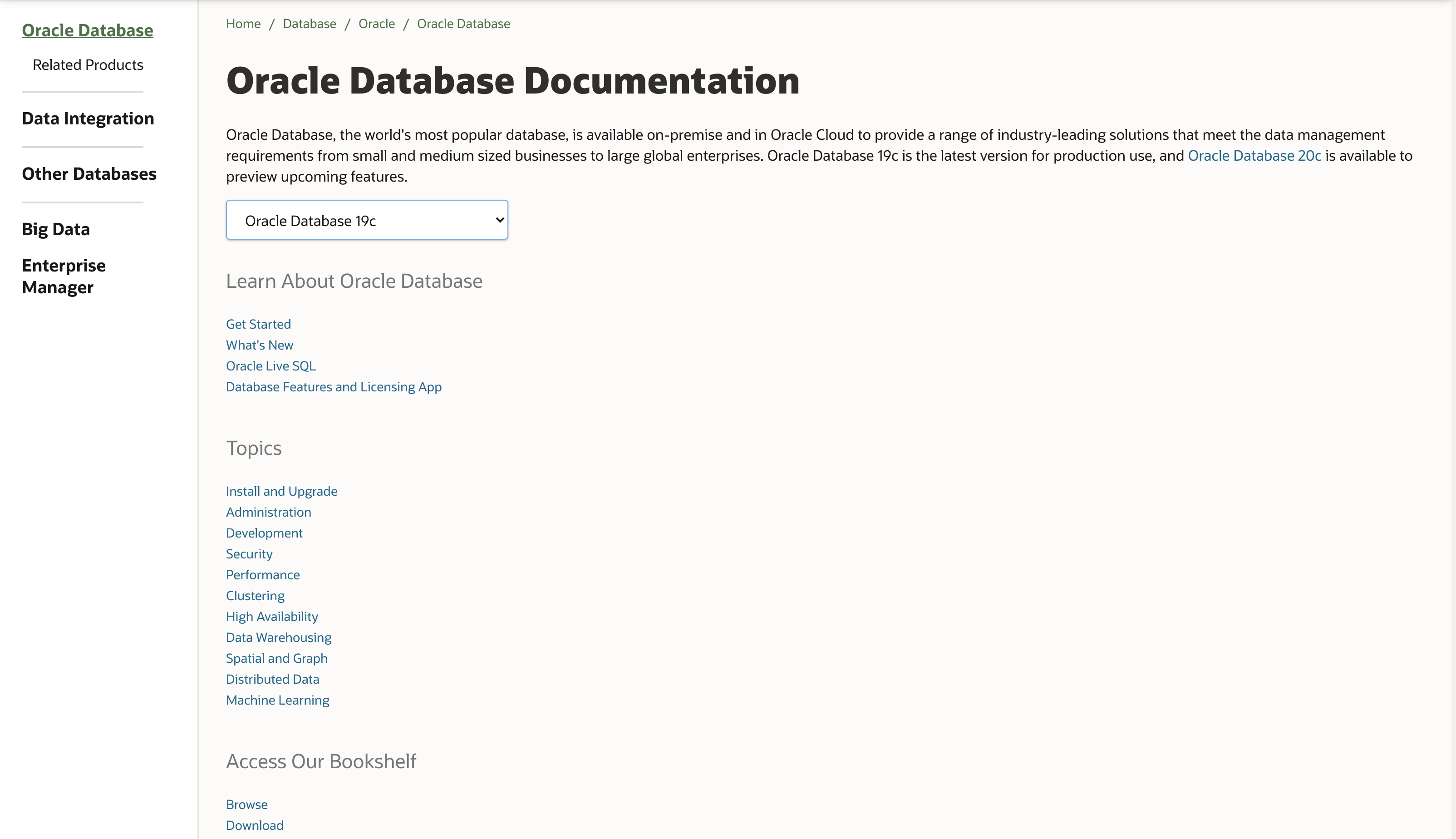Open the Administration topic
The image size is (1456, 839).
coord(268,512)
